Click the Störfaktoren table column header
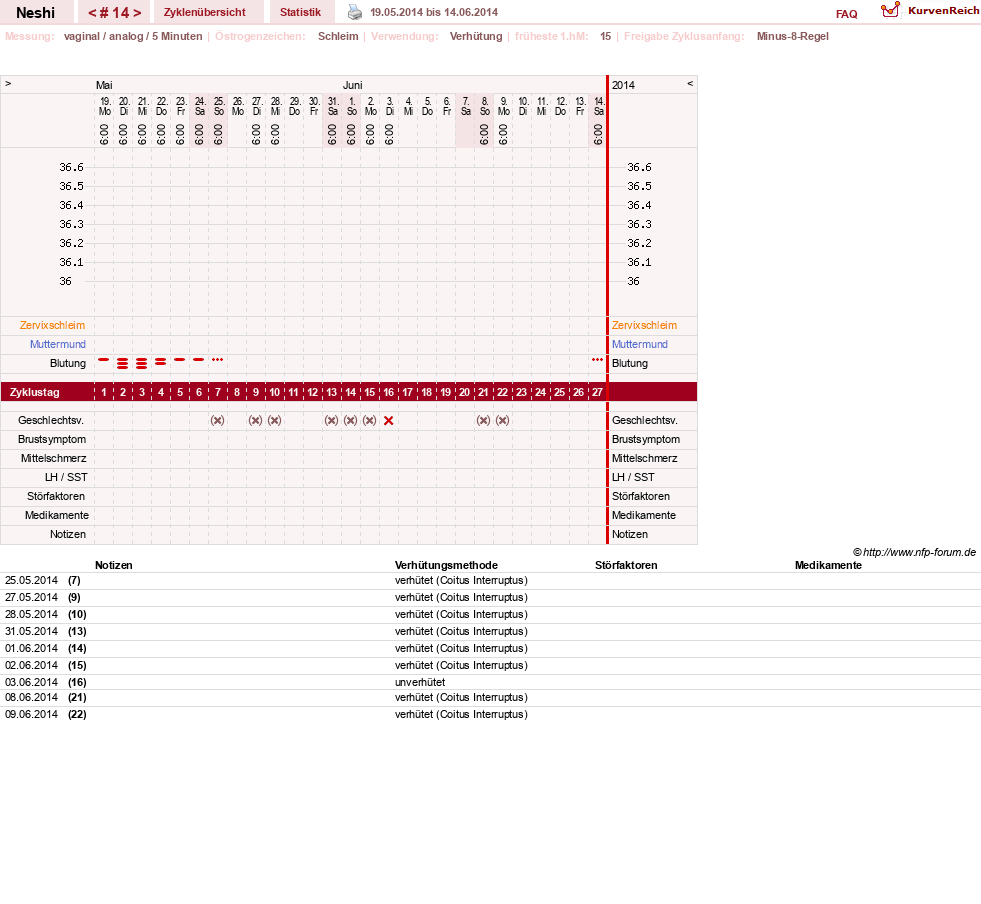The width and height of the screenshot is (981, 904). (x=626, y=565)
